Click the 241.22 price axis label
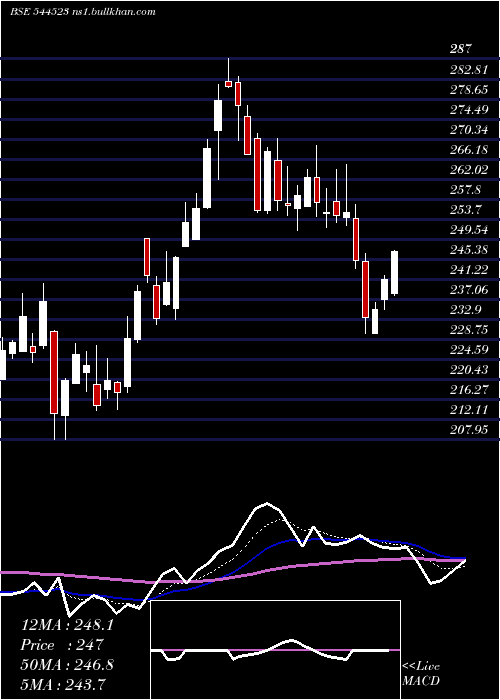This screenshot has height=700, width=500. click(x=469, y=270)
